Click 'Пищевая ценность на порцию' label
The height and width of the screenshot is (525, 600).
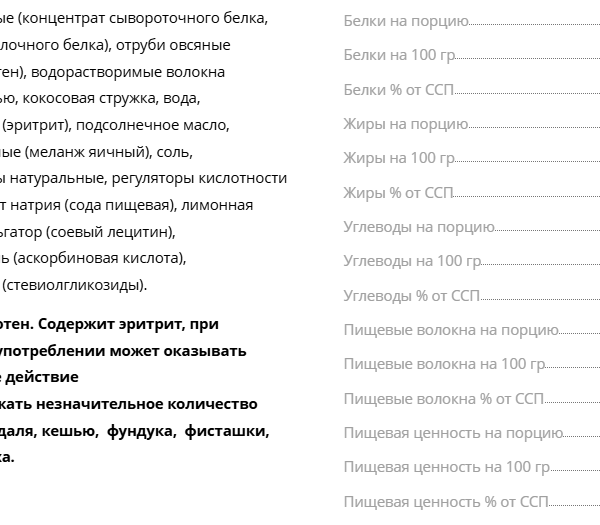(x=453, y=433)
